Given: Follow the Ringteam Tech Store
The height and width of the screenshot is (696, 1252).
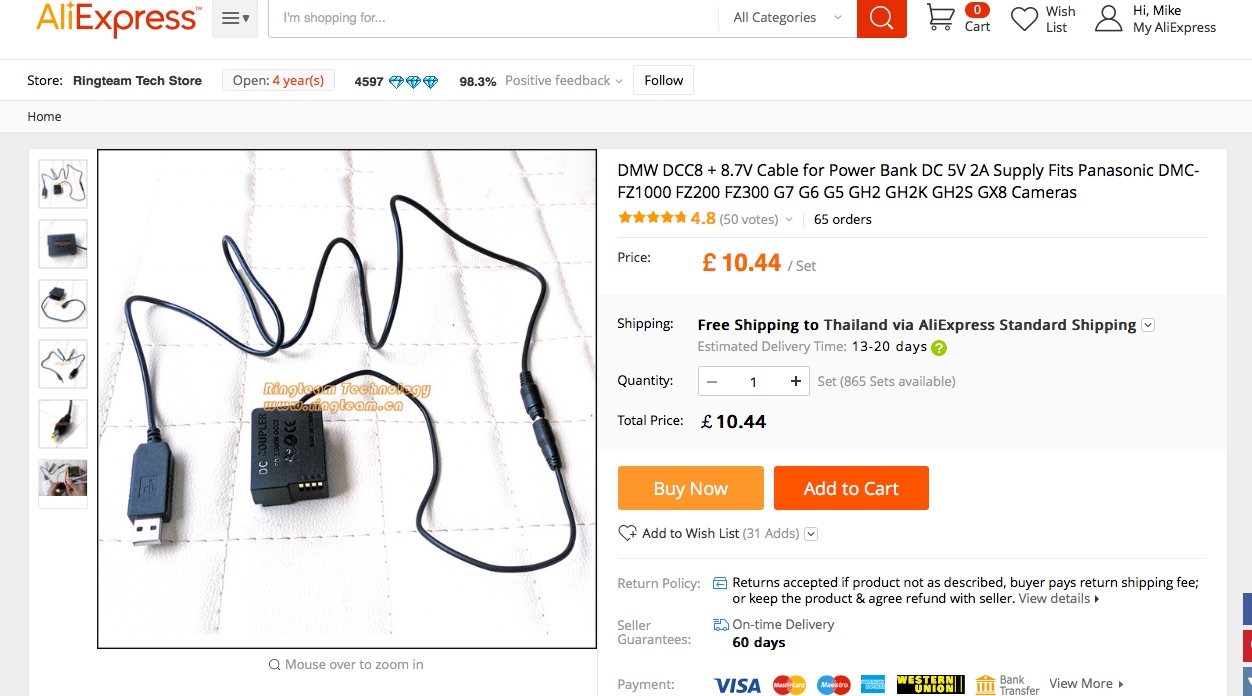Looking at the screenshot, I should click(663, 81).
